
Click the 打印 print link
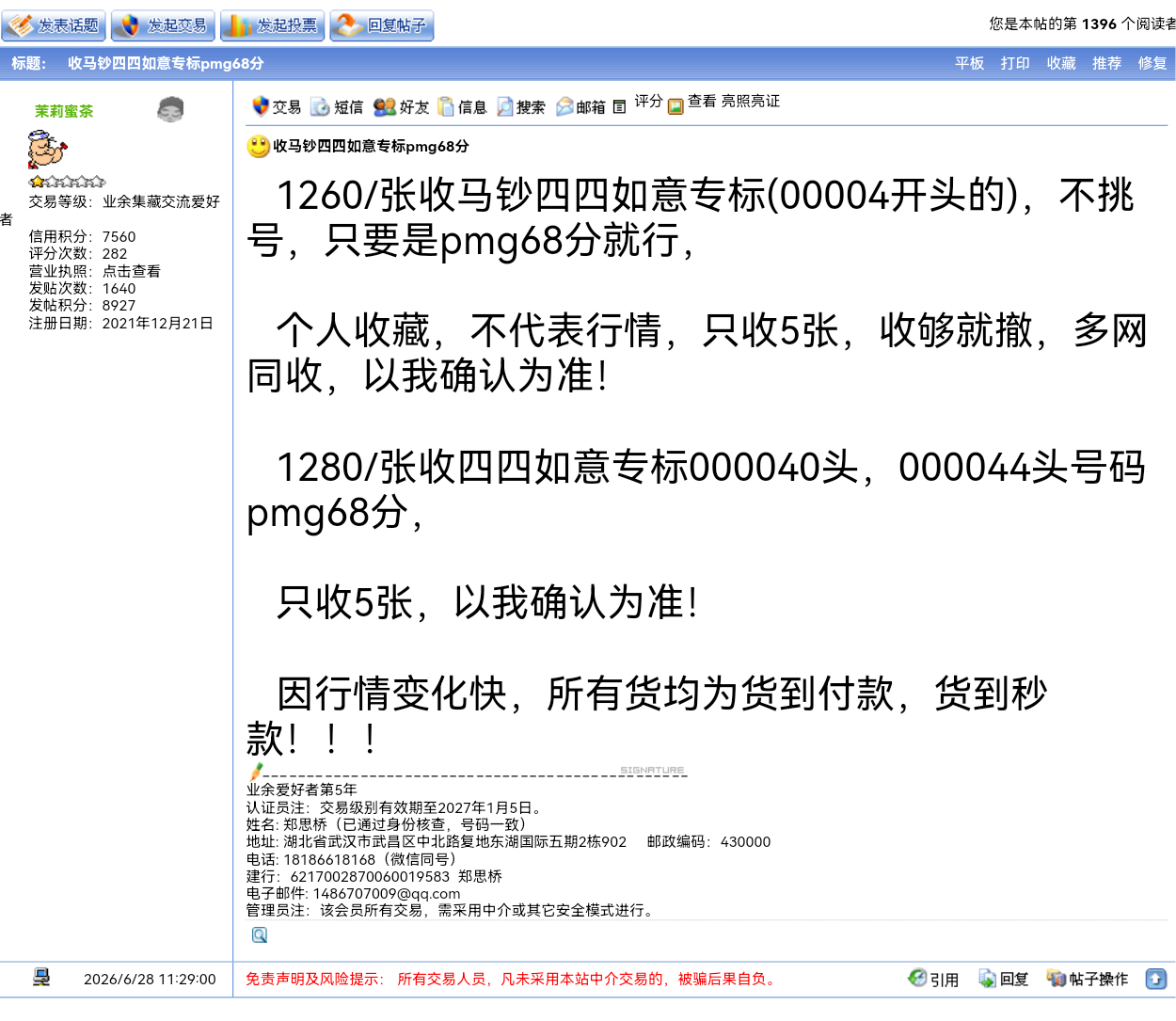1015,63
